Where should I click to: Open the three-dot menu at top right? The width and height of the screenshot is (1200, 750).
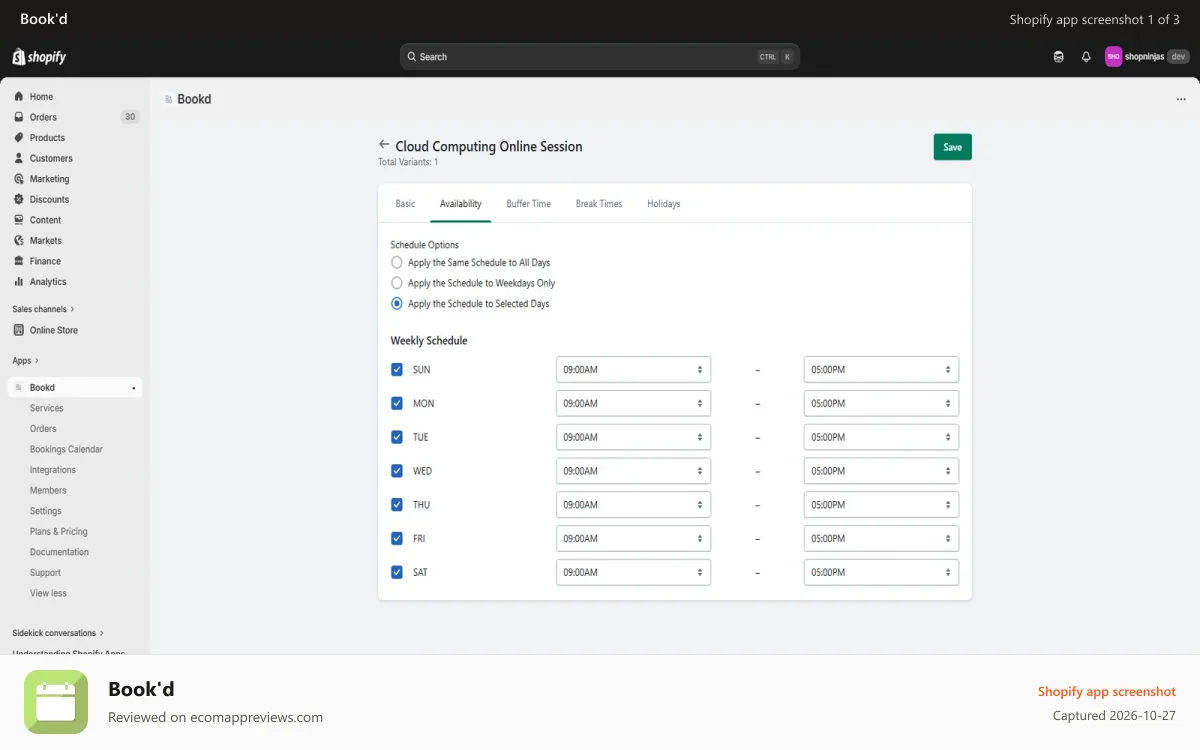[1181, 99]
